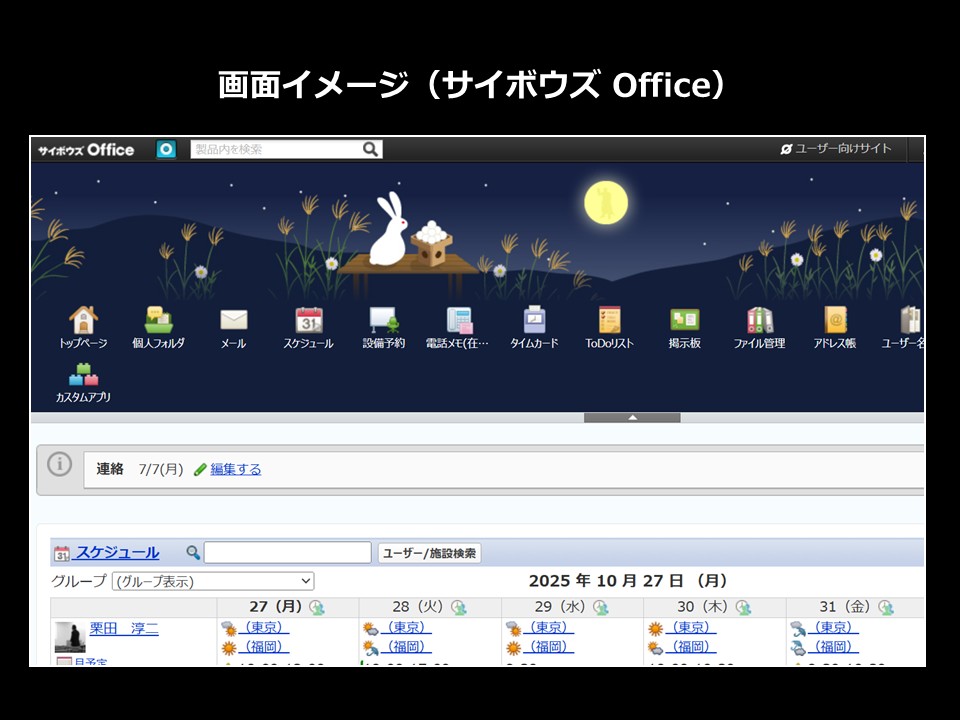The height and width of the screenshot is (720, 960).
Task: Open the アドレス帳 icon
Action: (x=835, y=321)
